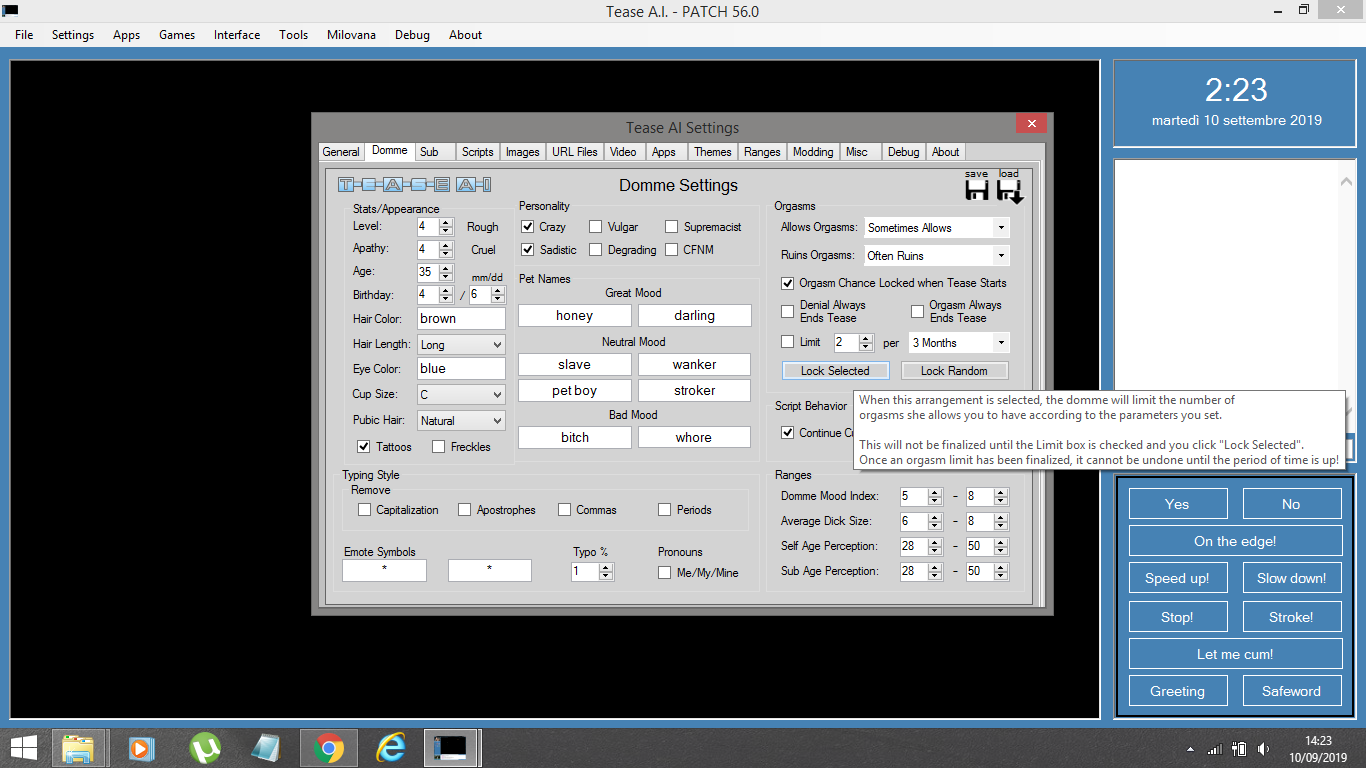Screen dimensions: 1366x768
Task: Open the Hair Length dropdown
Action: [461, 345]
